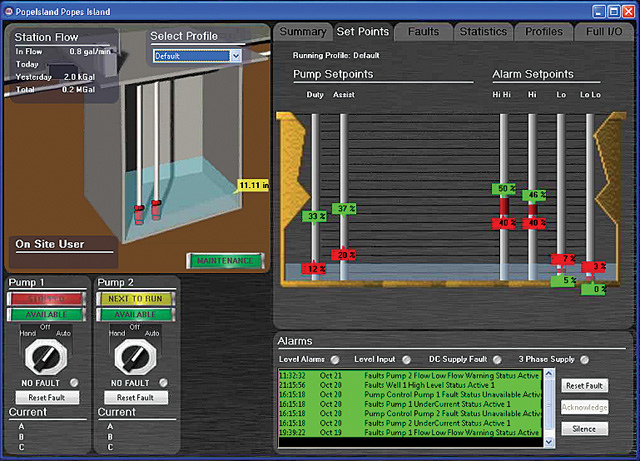
Task: Click the Duty setpoint 33% green slider marker
Action: 316,216
